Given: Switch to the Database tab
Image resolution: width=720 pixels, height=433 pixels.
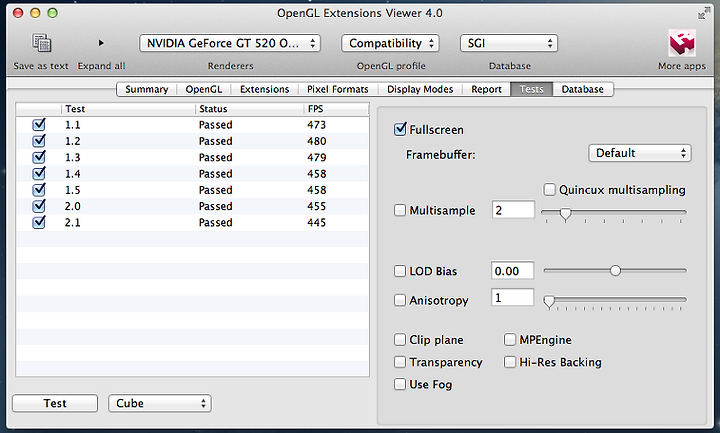Looking at the screenshot, I should [582, 89].
